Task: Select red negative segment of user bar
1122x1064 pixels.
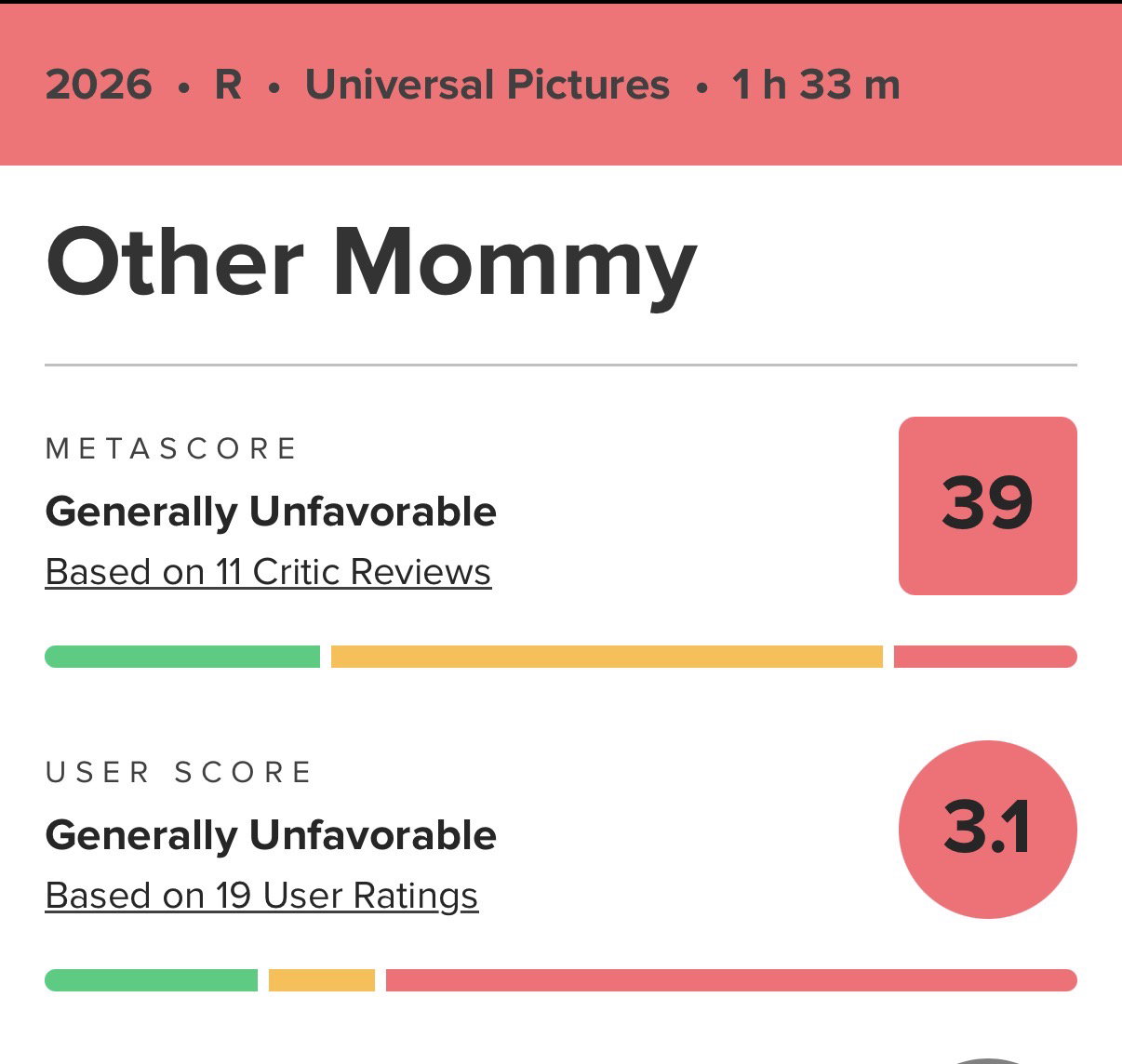Action: [x=731, y=980]
